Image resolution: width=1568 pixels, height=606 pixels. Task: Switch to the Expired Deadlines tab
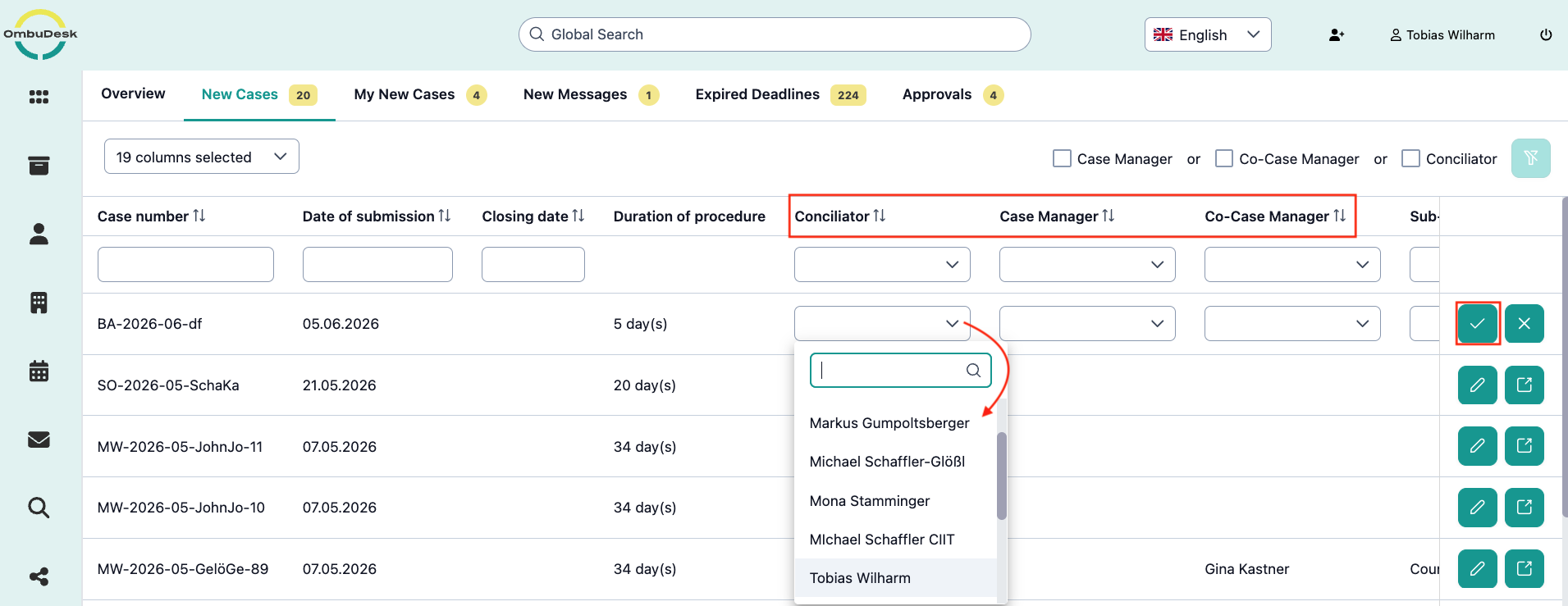click(x=780, y=95)
